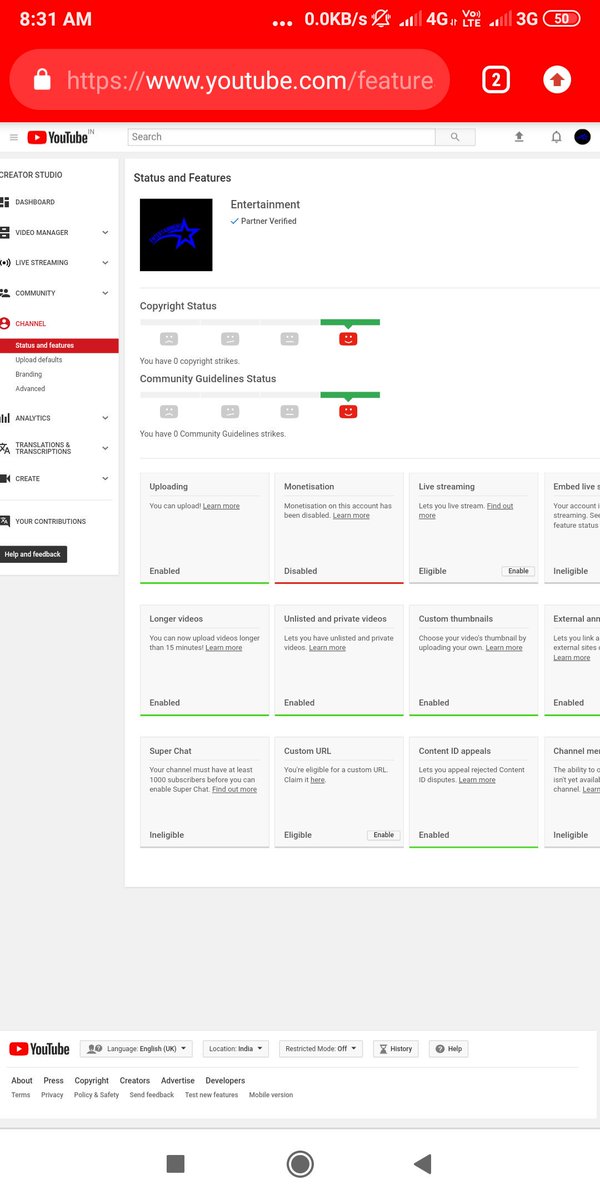Open the notifications bell
600x1200 pixels.
click(x=556, y=137)
